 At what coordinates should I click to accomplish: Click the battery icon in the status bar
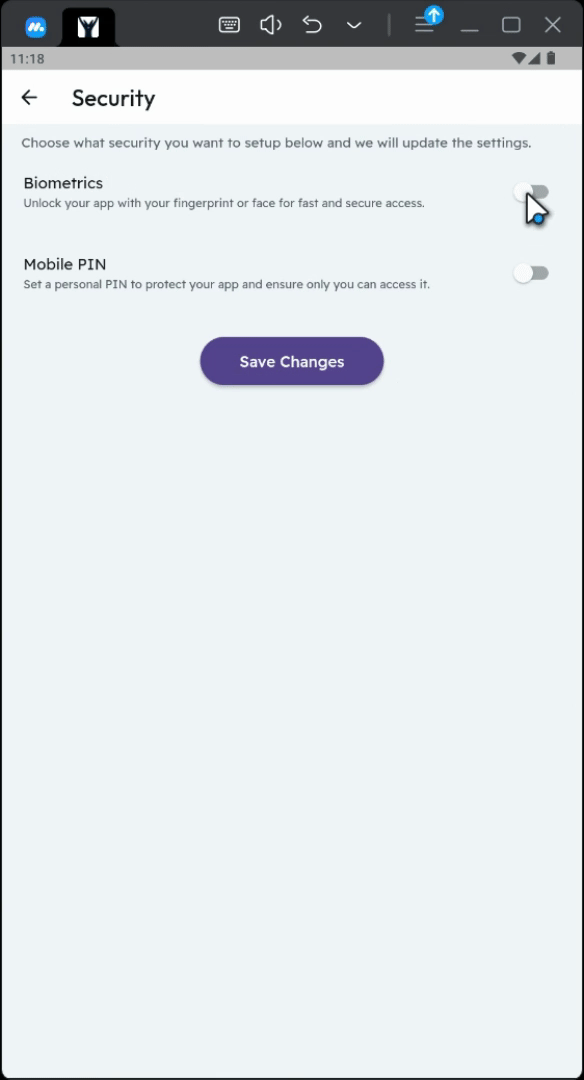click(x=551, y=59)
